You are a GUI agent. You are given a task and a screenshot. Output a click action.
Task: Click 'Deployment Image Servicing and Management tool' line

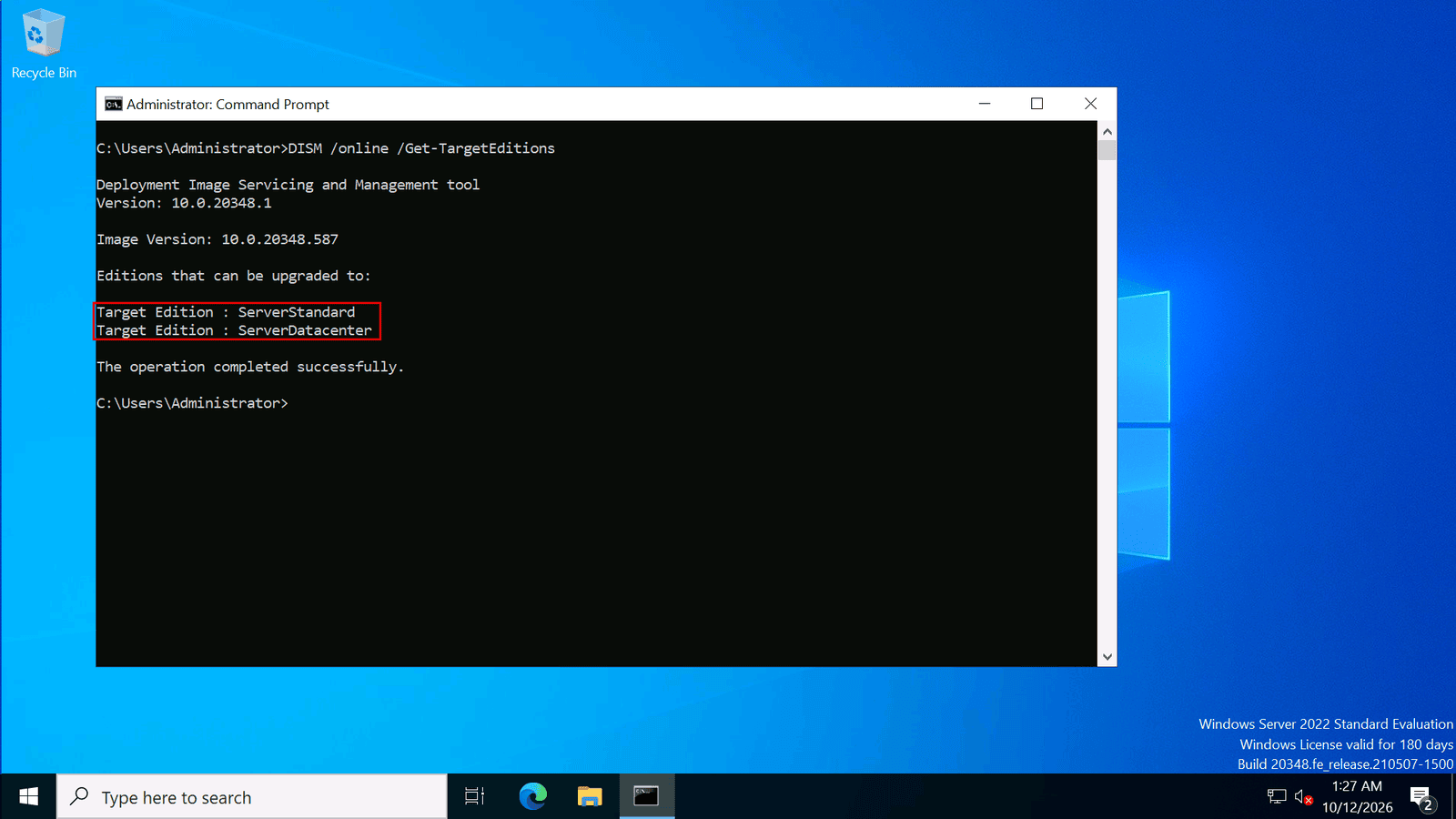click(x=288, y=185)
